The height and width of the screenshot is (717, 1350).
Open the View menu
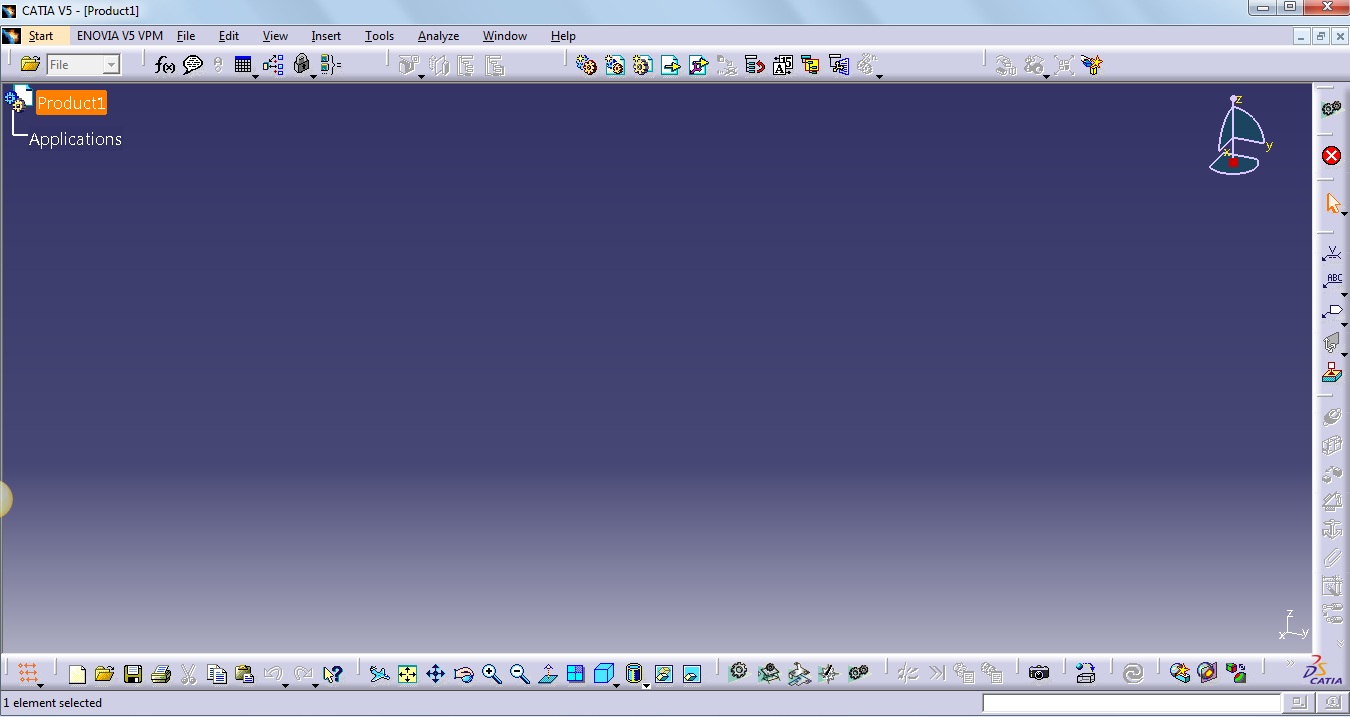click(x=275, y=36)
